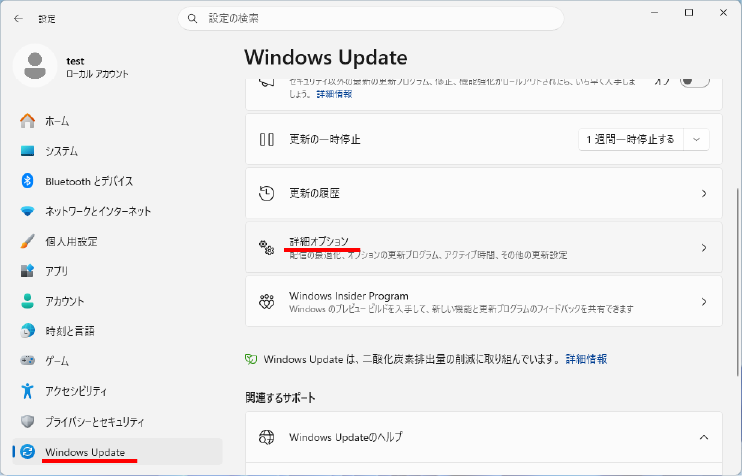The width and height of the screenshot is (742, 476).
Task: Open 時刻と言語 label
Action: [x=70, y=331]
